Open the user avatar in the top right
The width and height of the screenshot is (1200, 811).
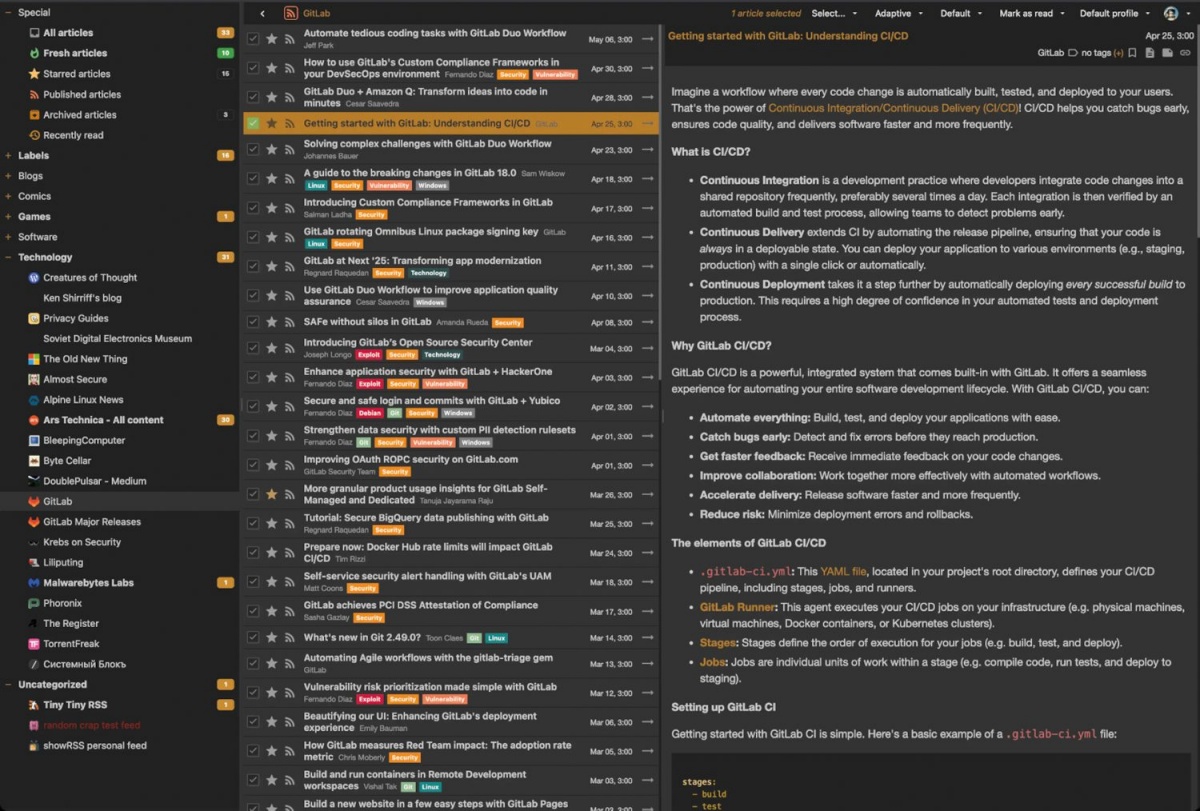click(x=1170, y=14)
